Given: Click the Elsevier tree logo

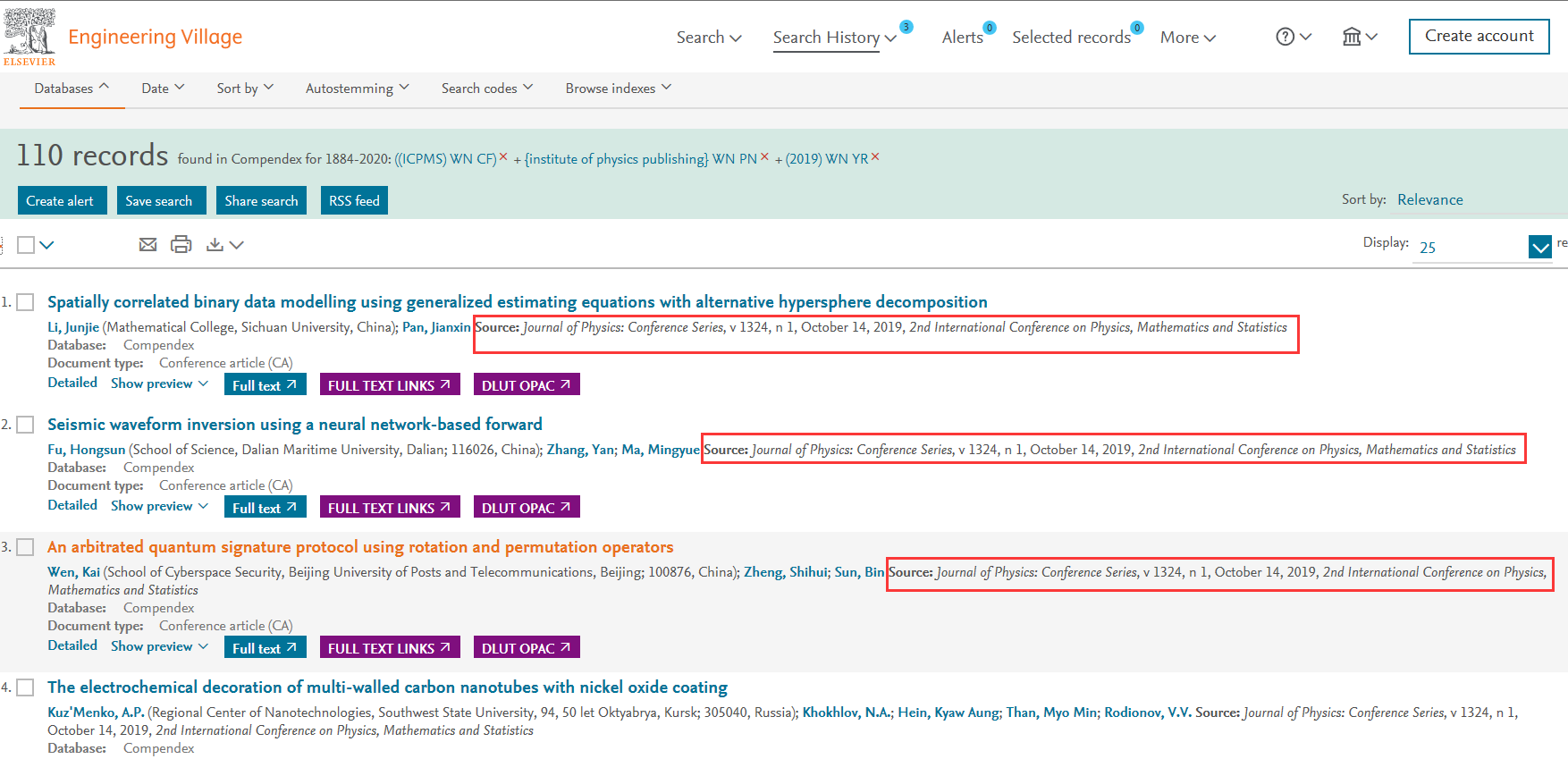Looking at the screenshot, I should point(30,37).
